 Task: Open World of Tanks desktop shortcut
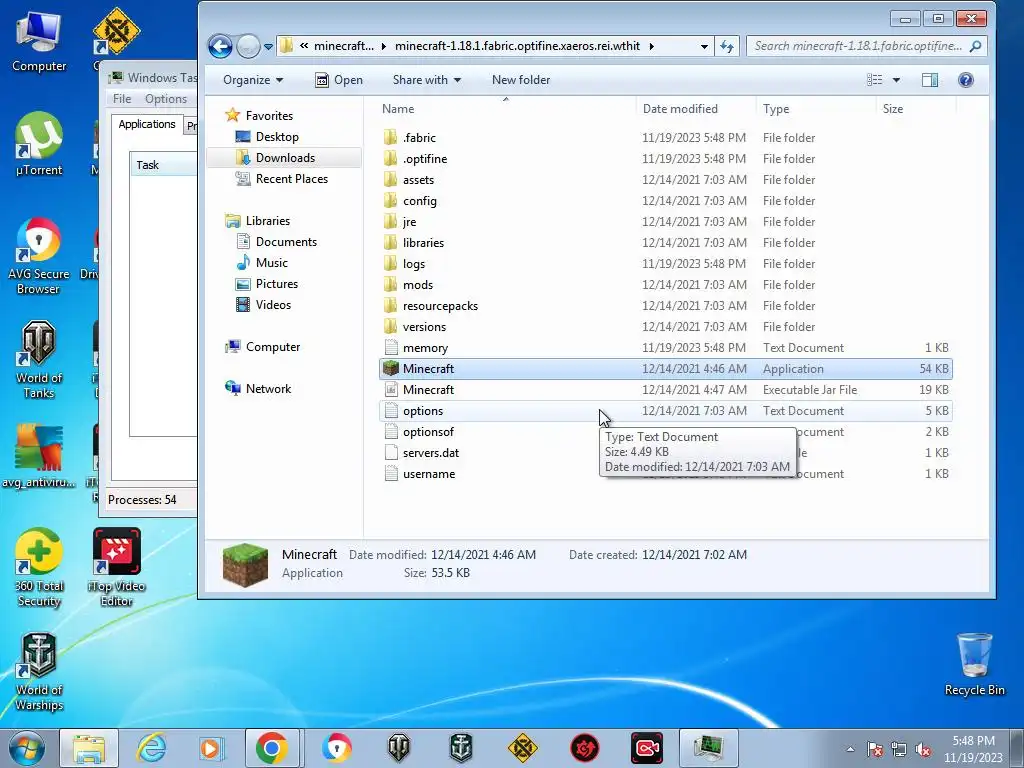pos(39,360)
